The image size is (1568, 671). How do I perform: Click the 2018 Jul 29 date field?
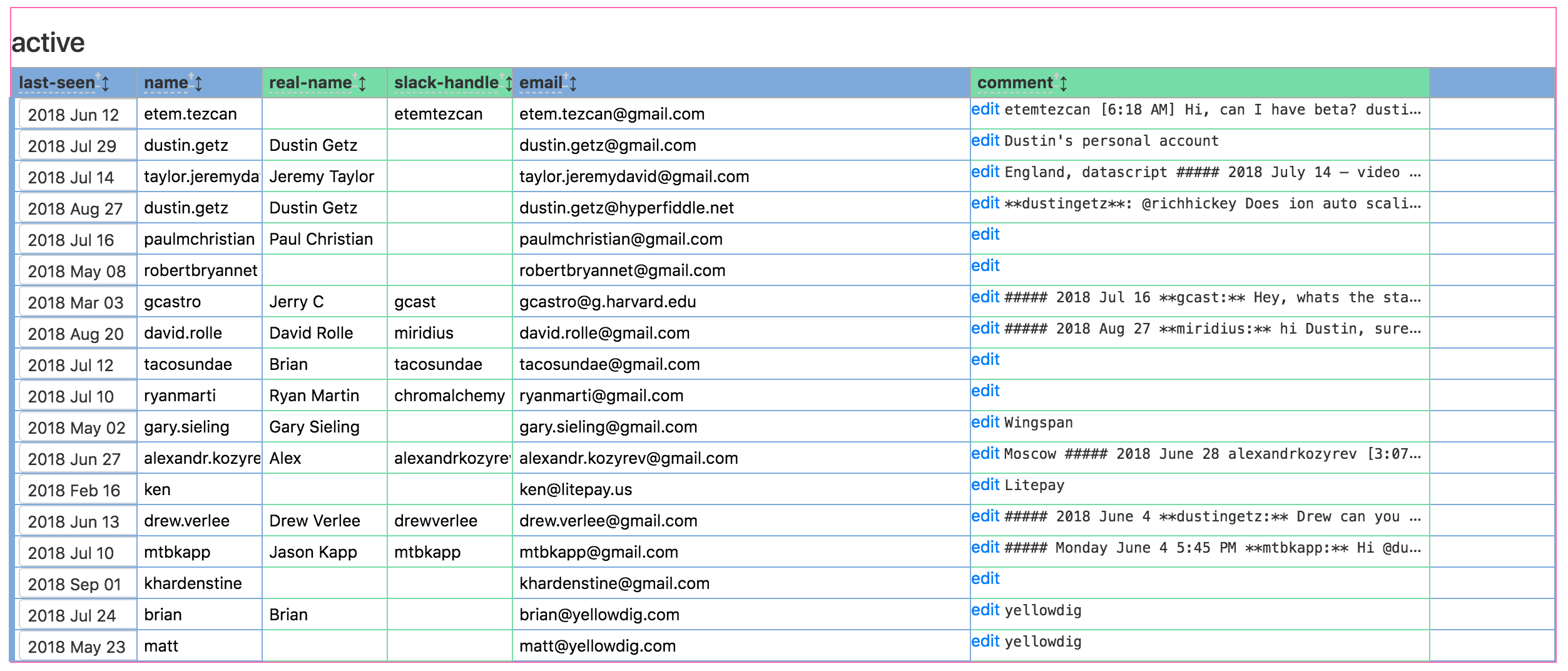[78, 146]
